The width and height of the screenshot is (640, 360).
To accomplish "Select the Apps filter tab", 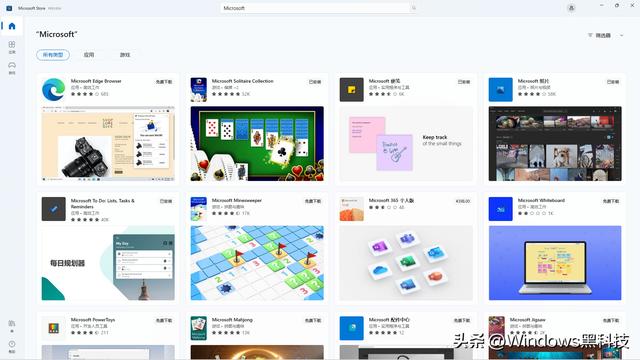I will pos(89,55).
